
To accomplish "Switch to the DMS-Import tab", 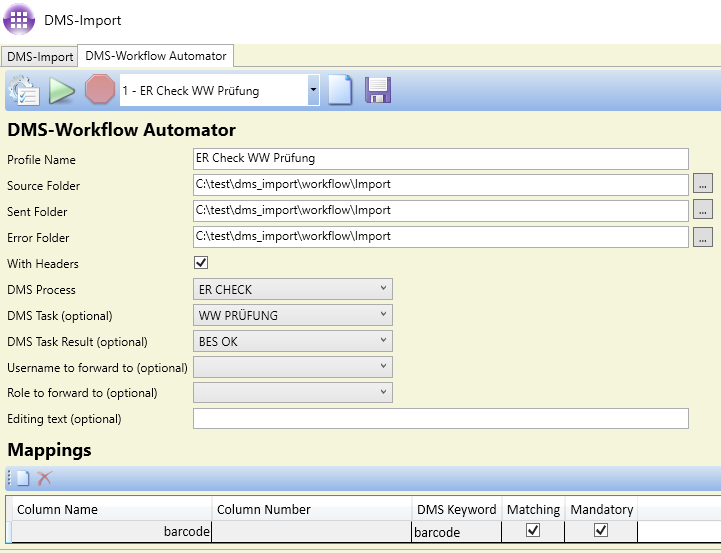I will pyautogui.click(x=39, y=57).
